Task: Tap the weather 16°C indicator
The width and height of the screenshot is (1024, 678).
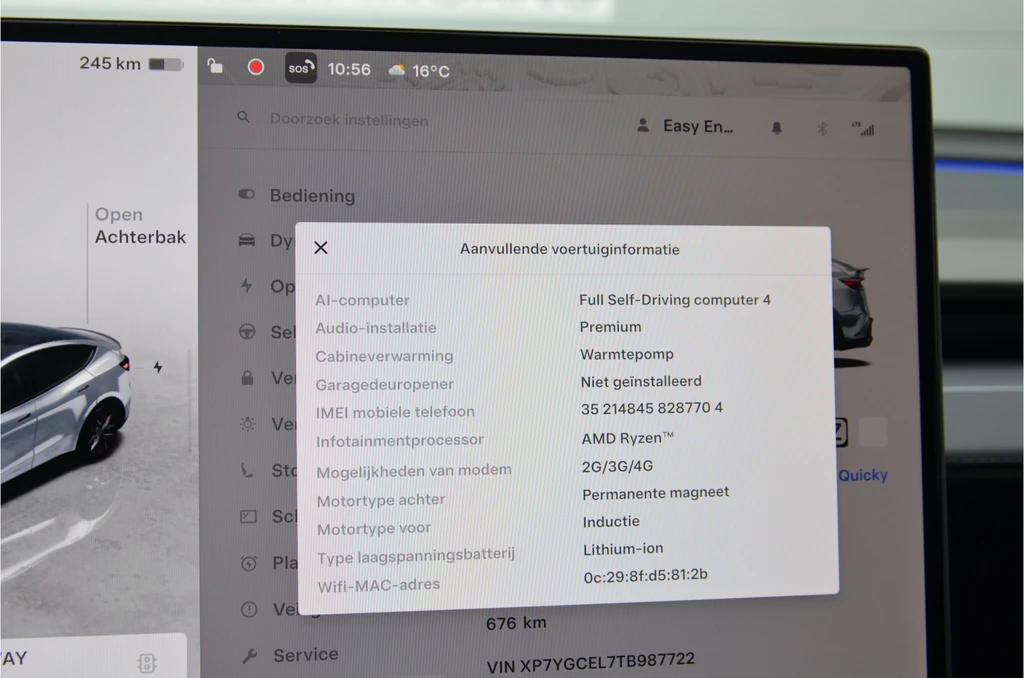Action: 419,71
